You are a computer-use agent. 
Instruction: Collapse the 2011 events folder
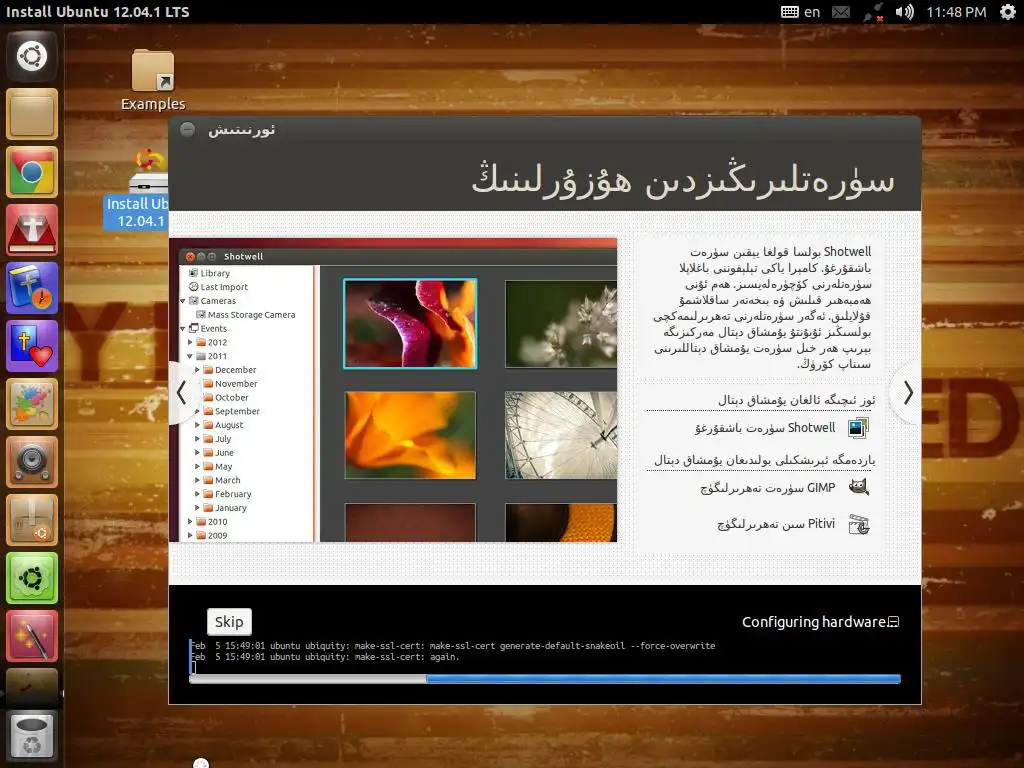click(x=190, y=356)
